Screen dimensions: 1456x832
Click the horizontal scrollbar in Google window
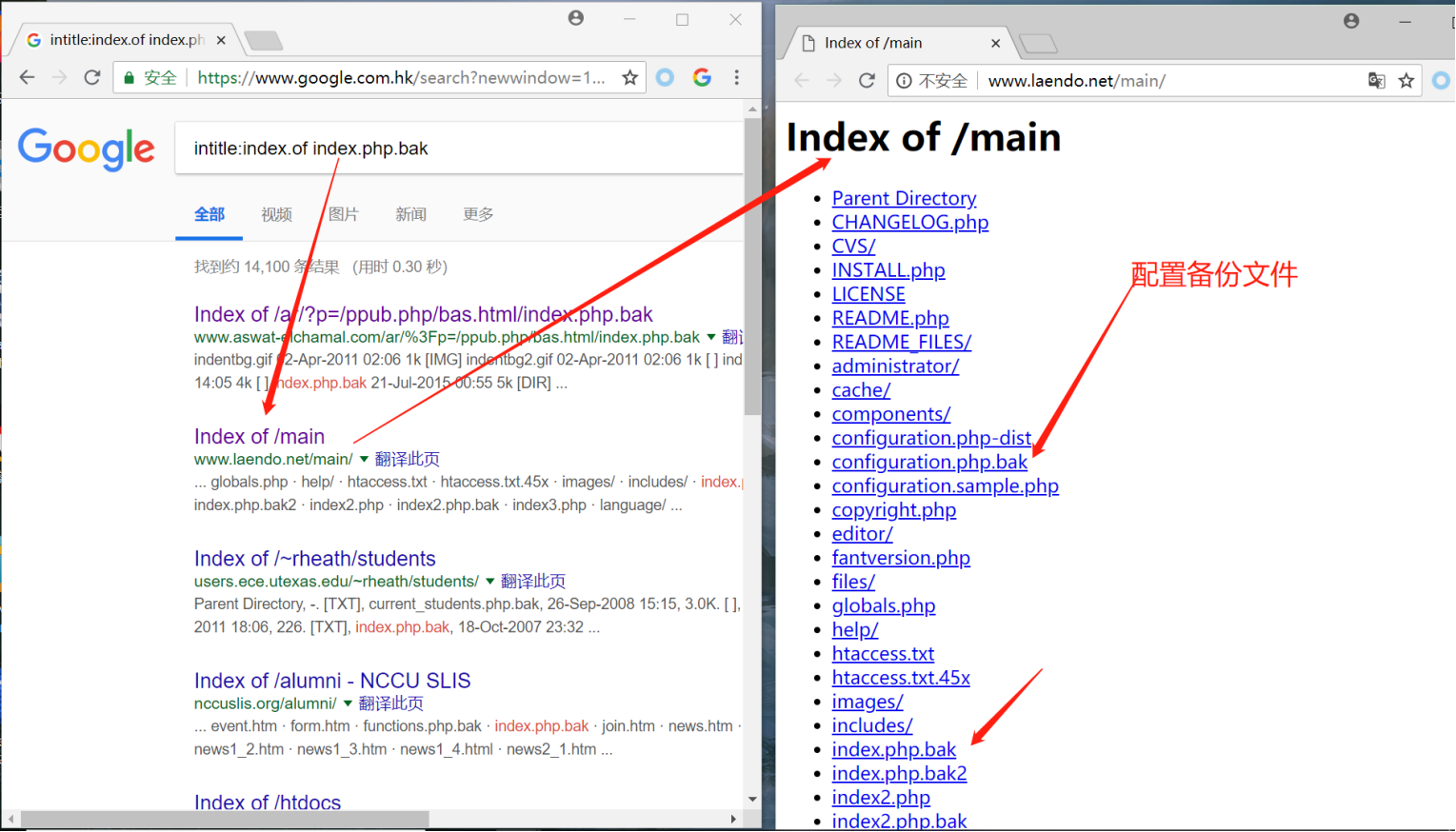pyautogui.click(x=225, y=819)
